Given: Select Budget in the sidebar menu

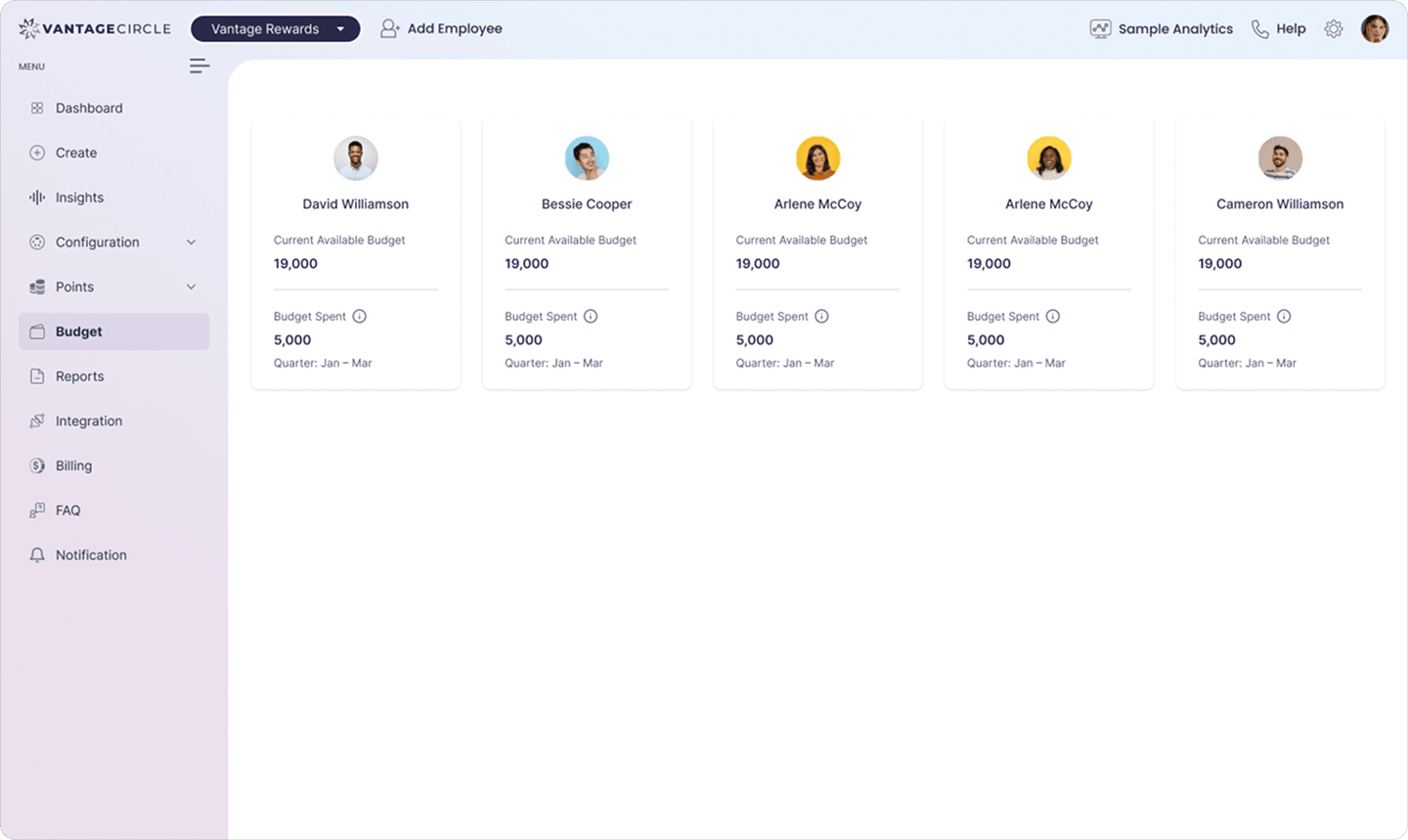Looking at the screenshot, I should coord(80,332).
